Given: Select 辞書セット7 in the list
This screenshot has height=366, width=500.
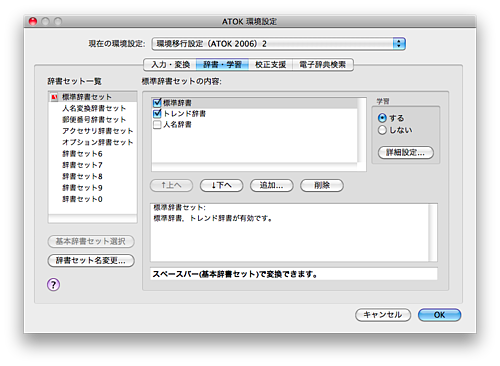Looking at the screenshot, I should coord(93,165).
